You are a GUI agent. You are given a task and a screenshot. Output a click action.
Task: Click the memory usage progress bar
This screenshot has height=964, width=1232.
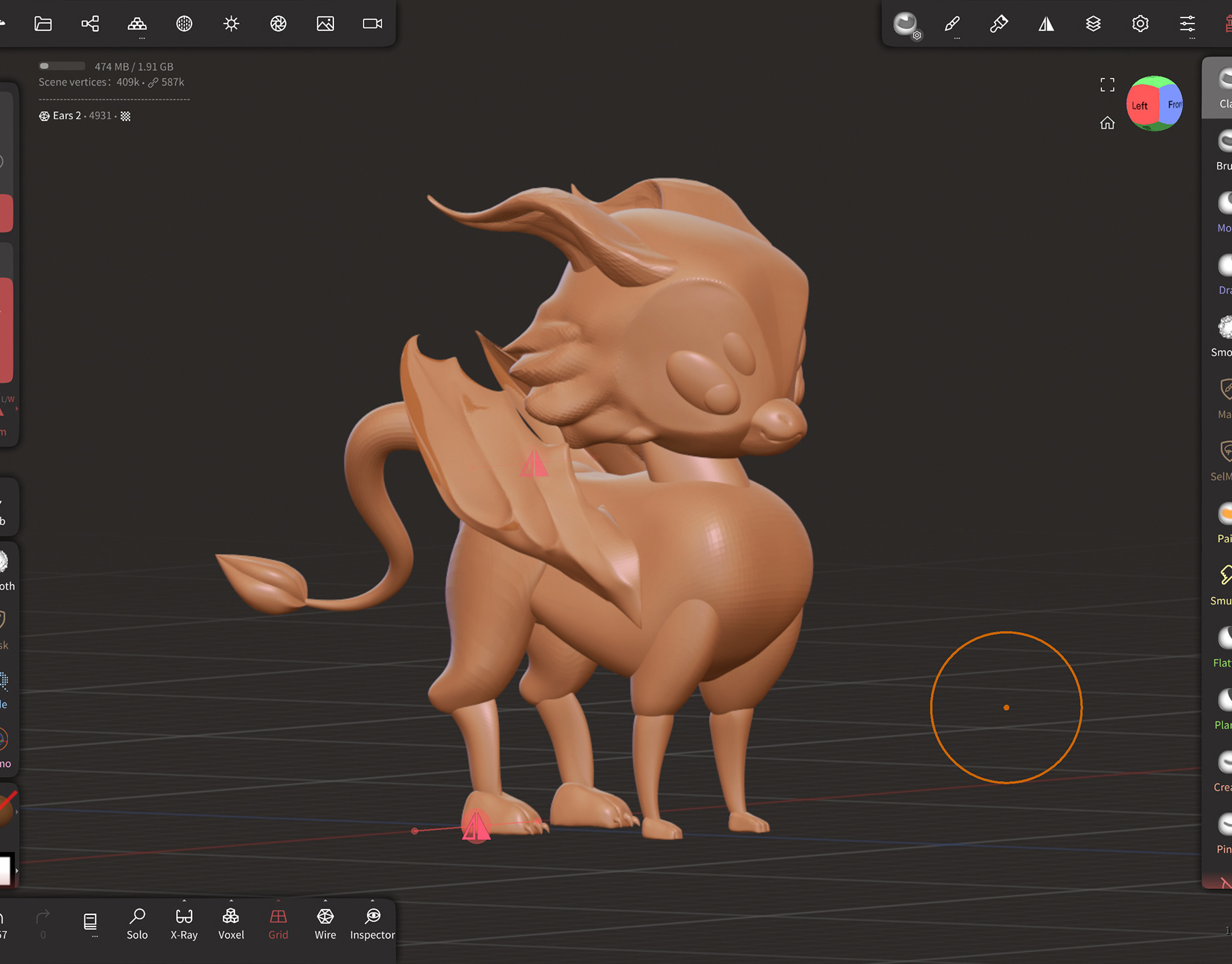tap(62, 66)
